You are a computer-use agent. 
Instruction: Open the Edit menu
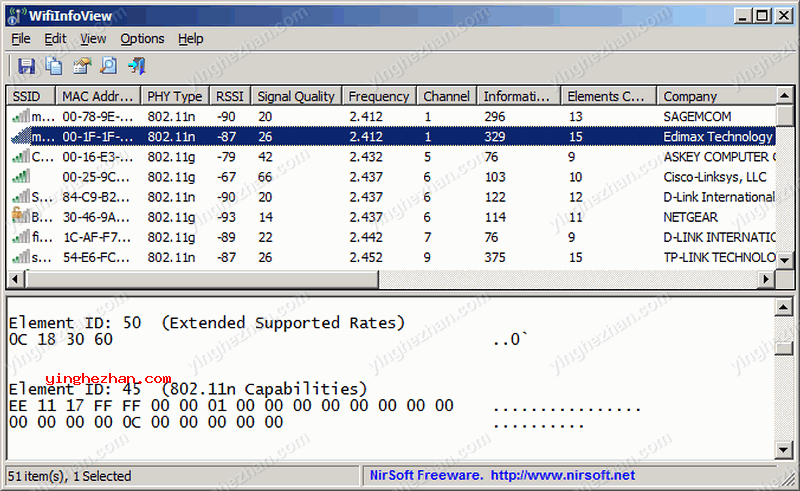click(x=55, y=39)
